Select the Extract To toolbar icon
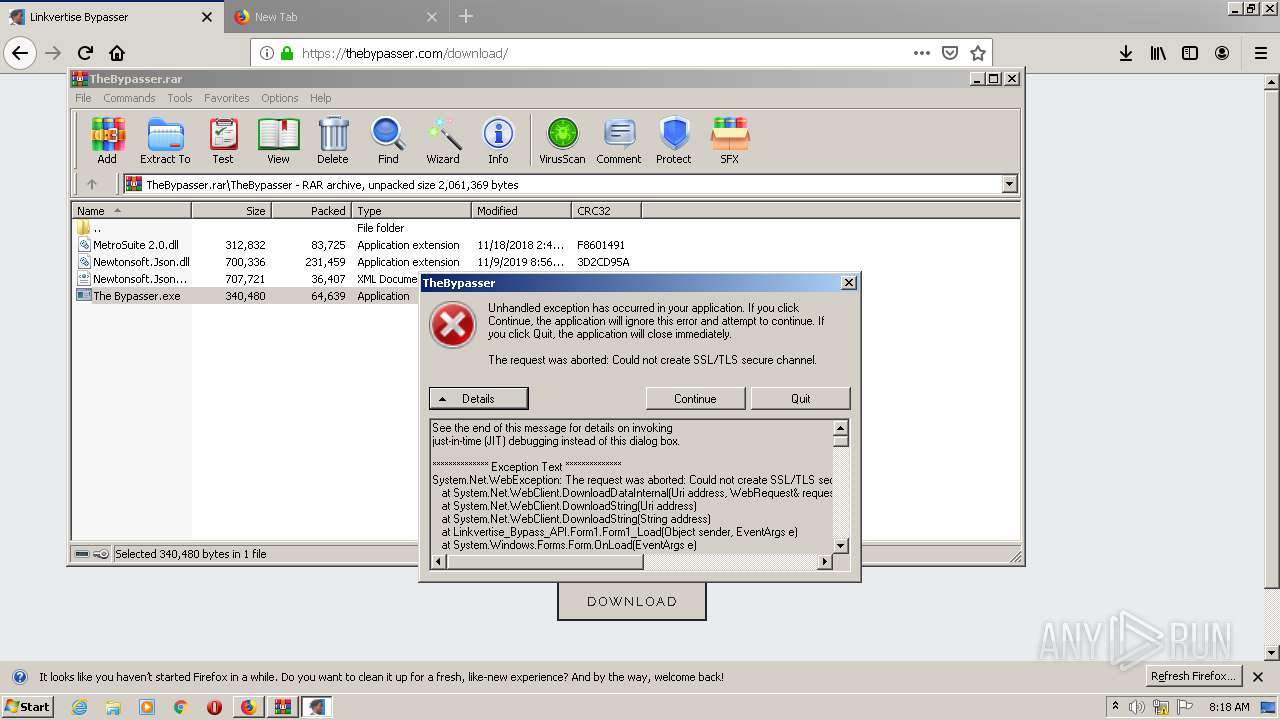 pyautogui.click(x=165, y=140)
